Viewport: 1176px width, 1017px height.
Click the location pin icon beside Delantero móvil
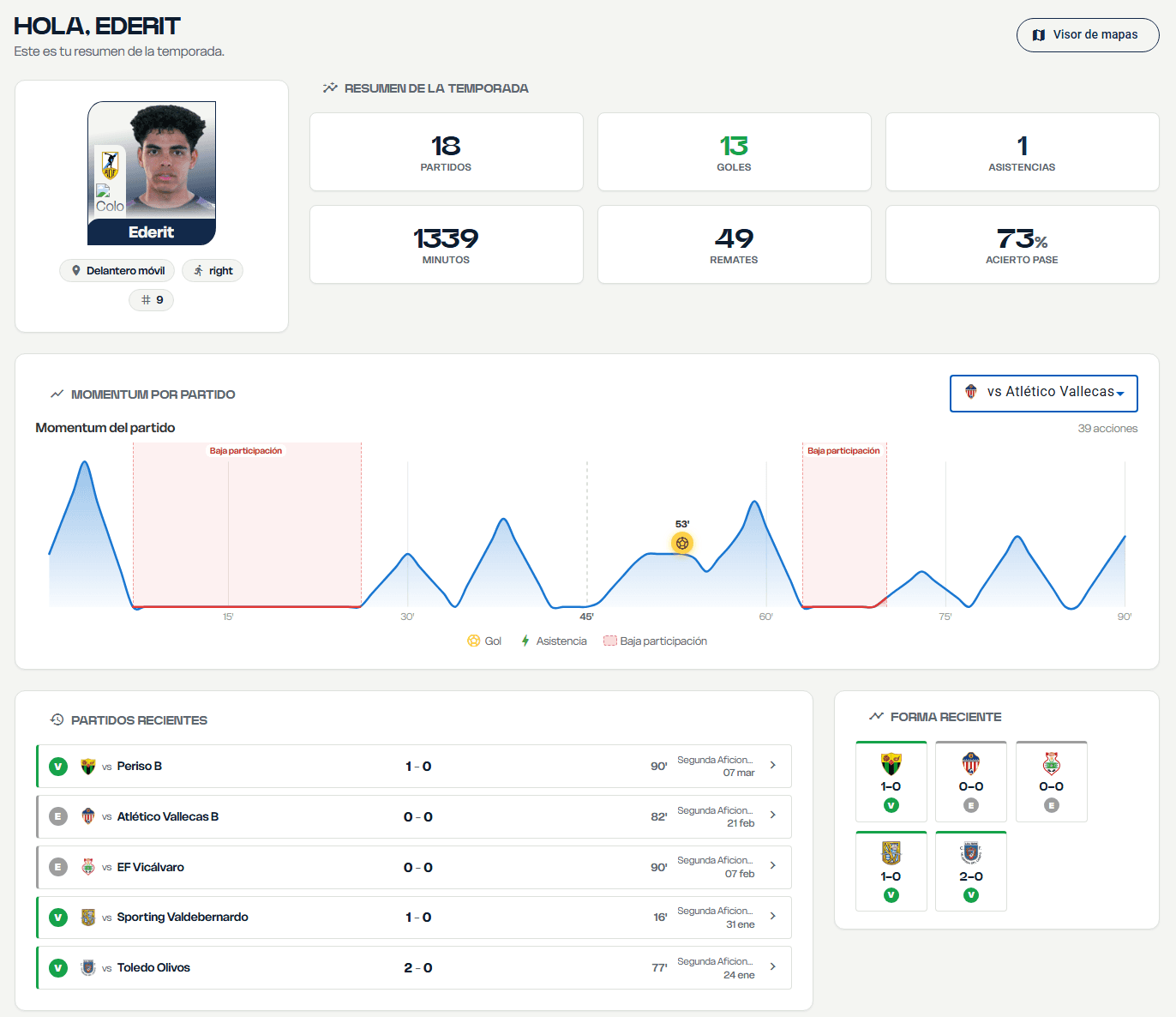[x=76, y=271]
